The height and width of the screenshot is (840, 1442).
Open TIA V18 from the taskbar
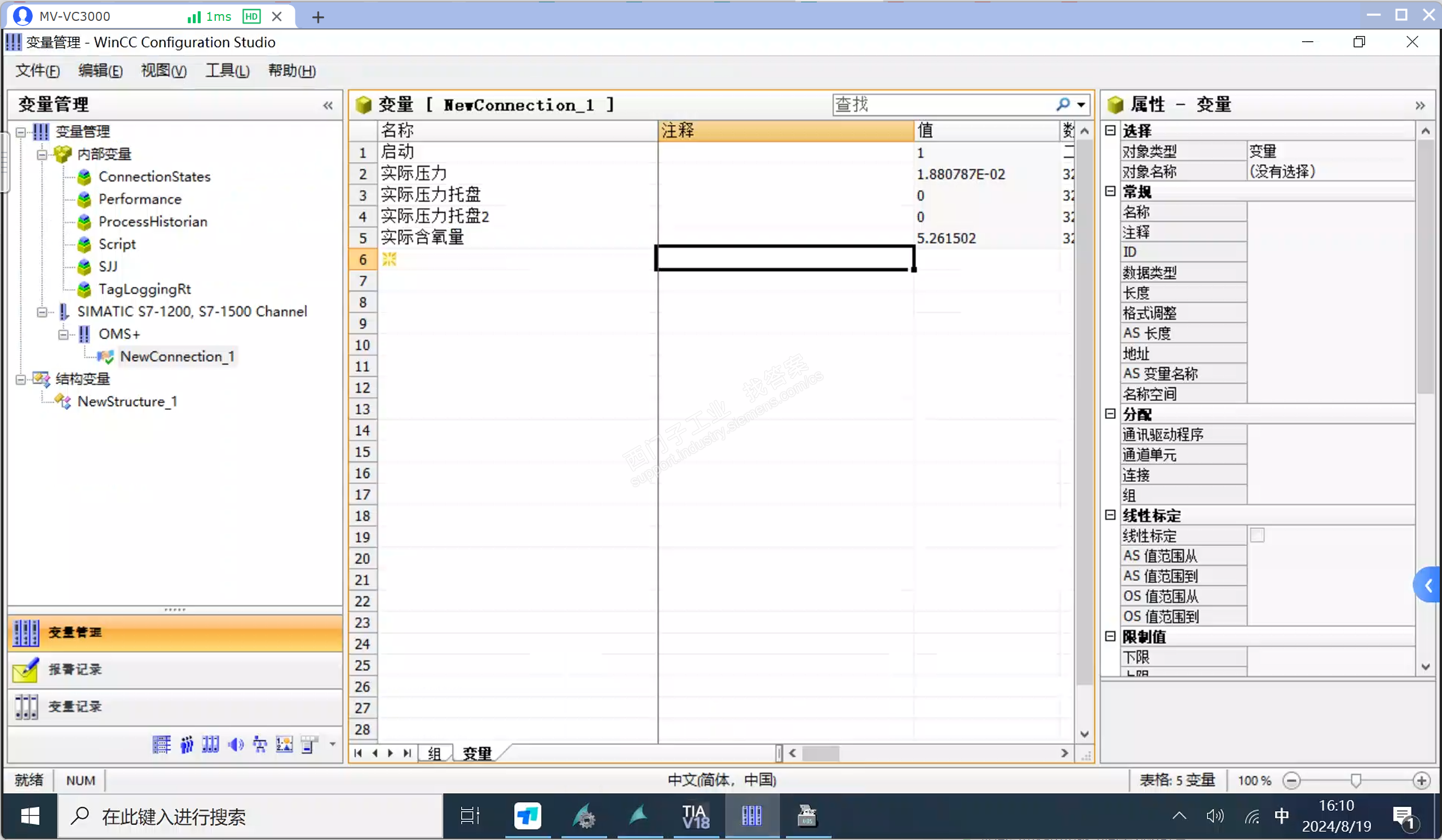tap(695, 816)
